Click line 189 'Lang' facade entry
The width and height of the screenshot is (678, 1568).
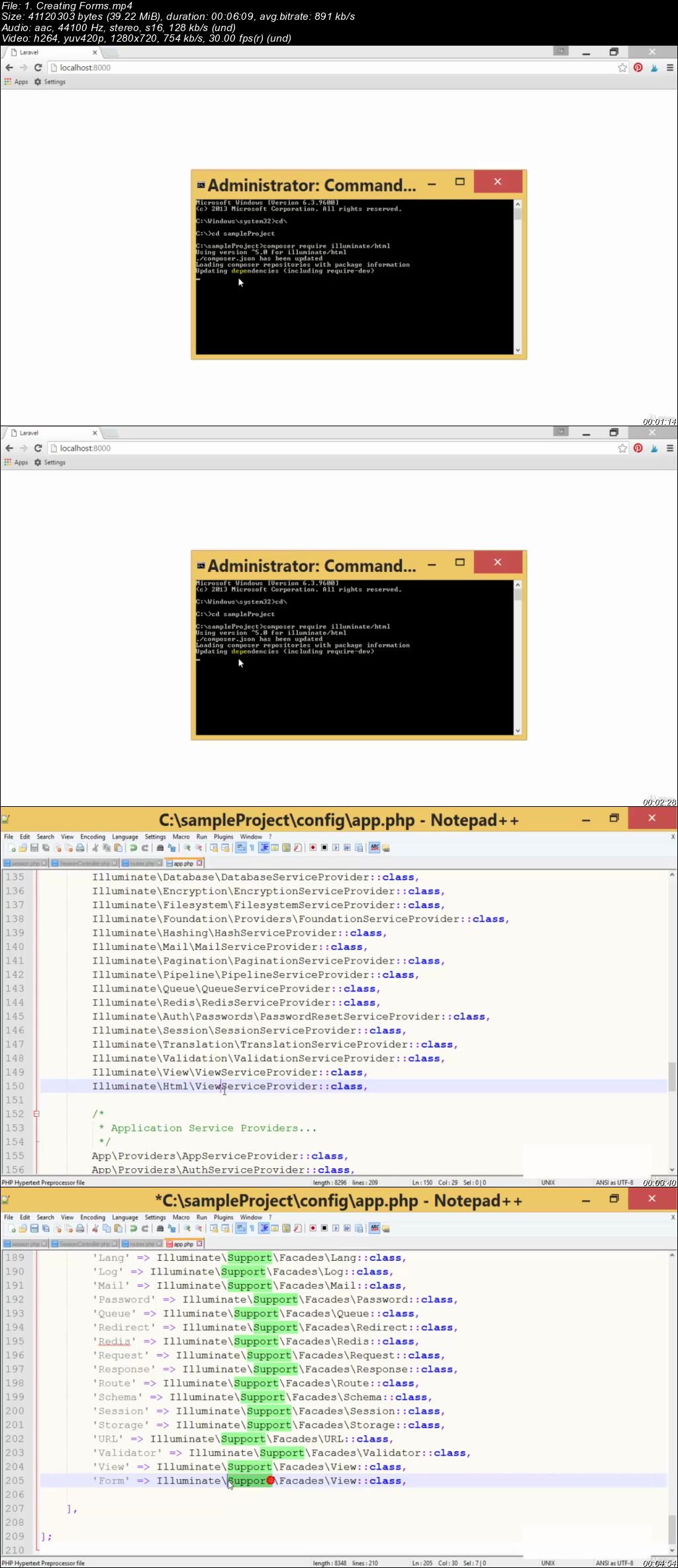pyautogui.click(x=249, y=1258)
